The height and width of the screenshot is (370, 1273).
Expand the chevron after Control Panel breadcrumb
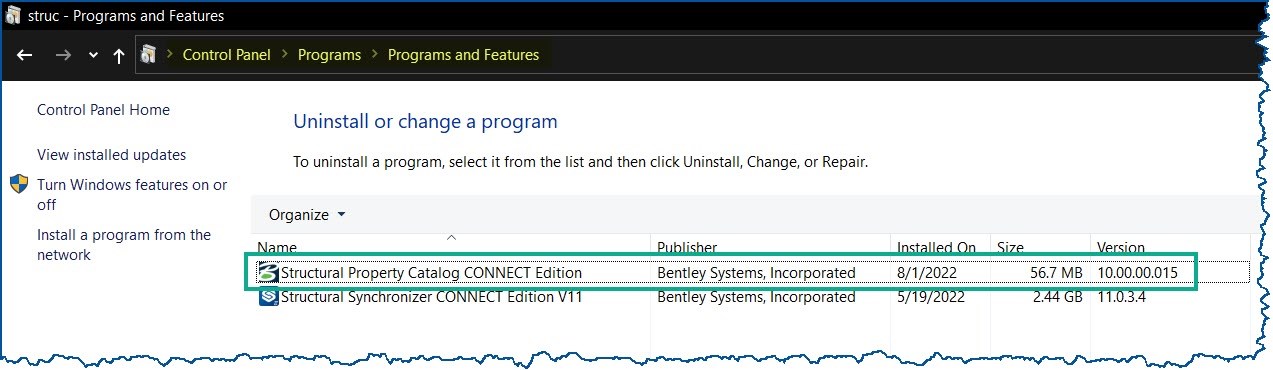tap(284, 55)
